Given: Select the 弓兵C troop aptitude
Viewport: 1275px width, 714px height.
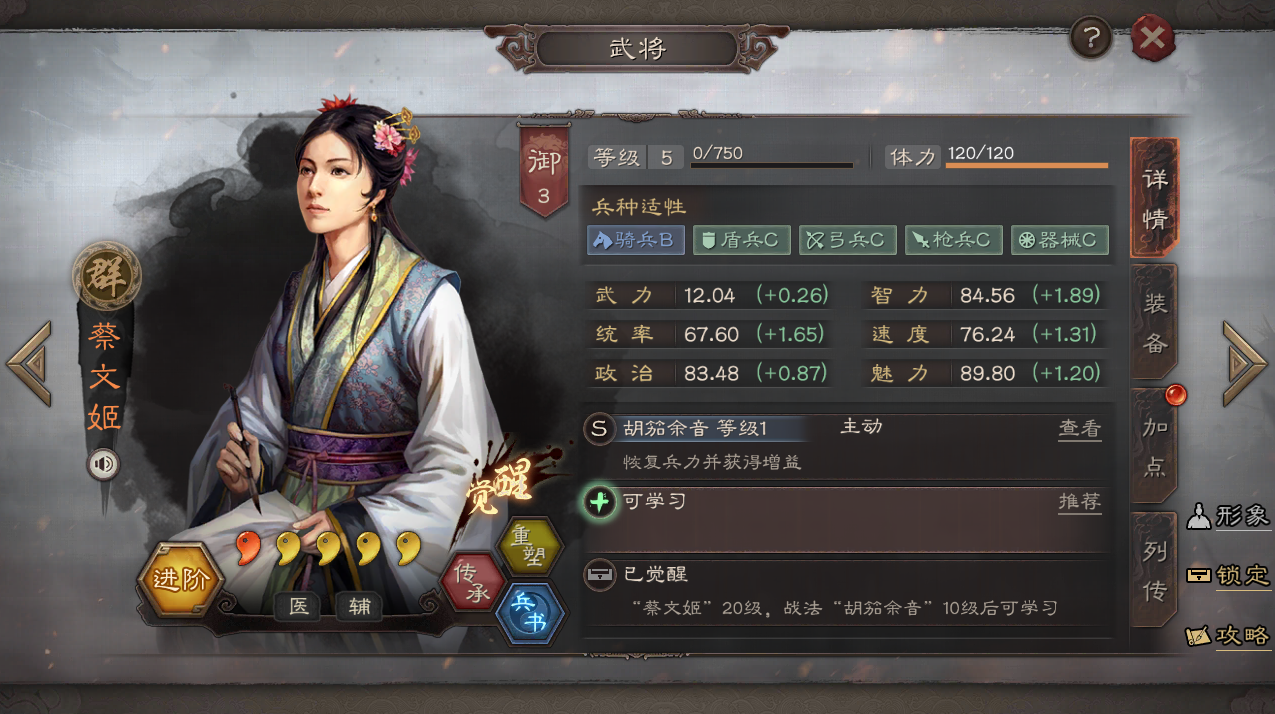Looking at the screenshot, I should [x=848, y=240].
